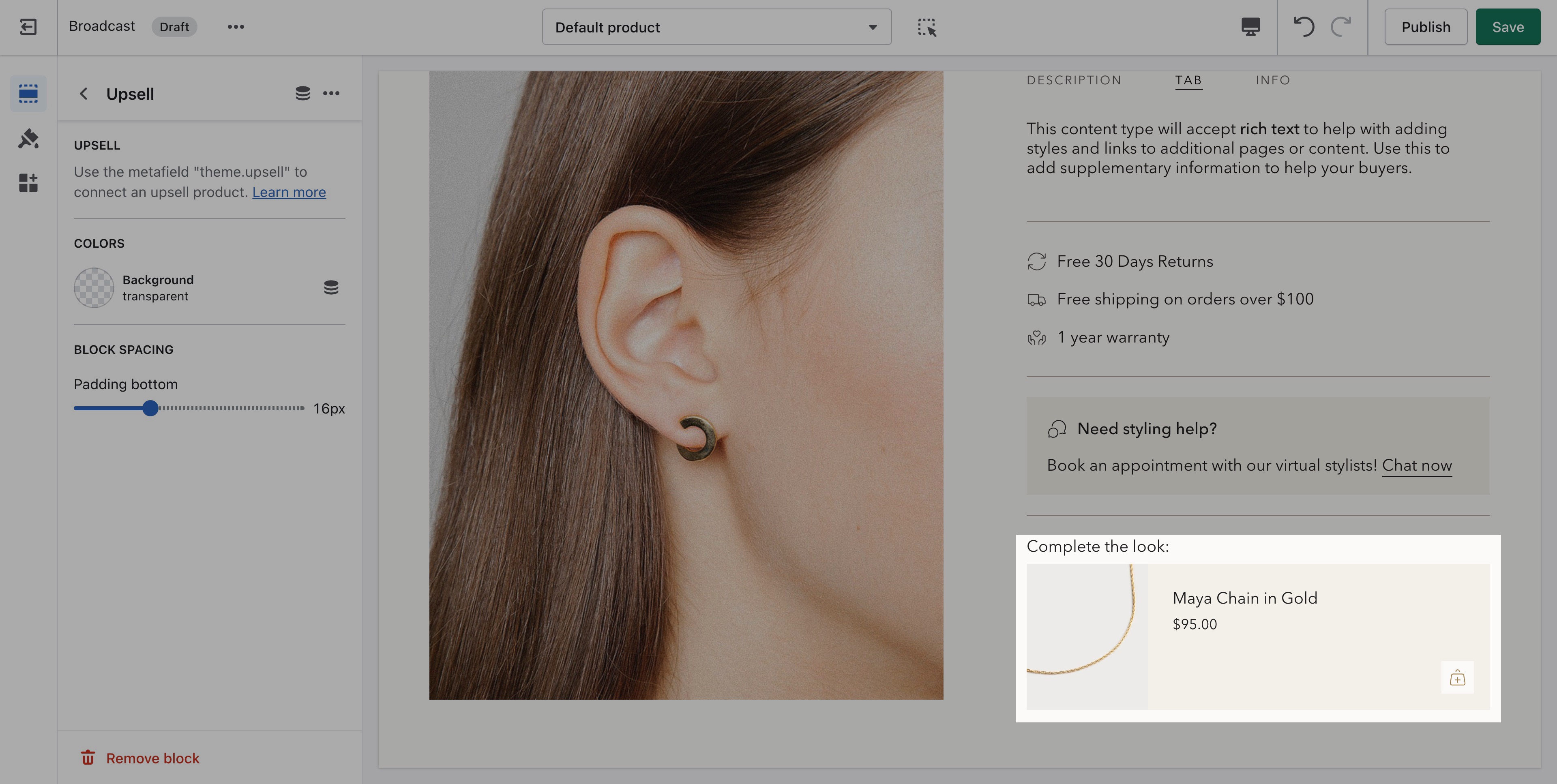Open Broadcast theme more actions menu
Screen dimensions: 1557x784
point(236,27)
